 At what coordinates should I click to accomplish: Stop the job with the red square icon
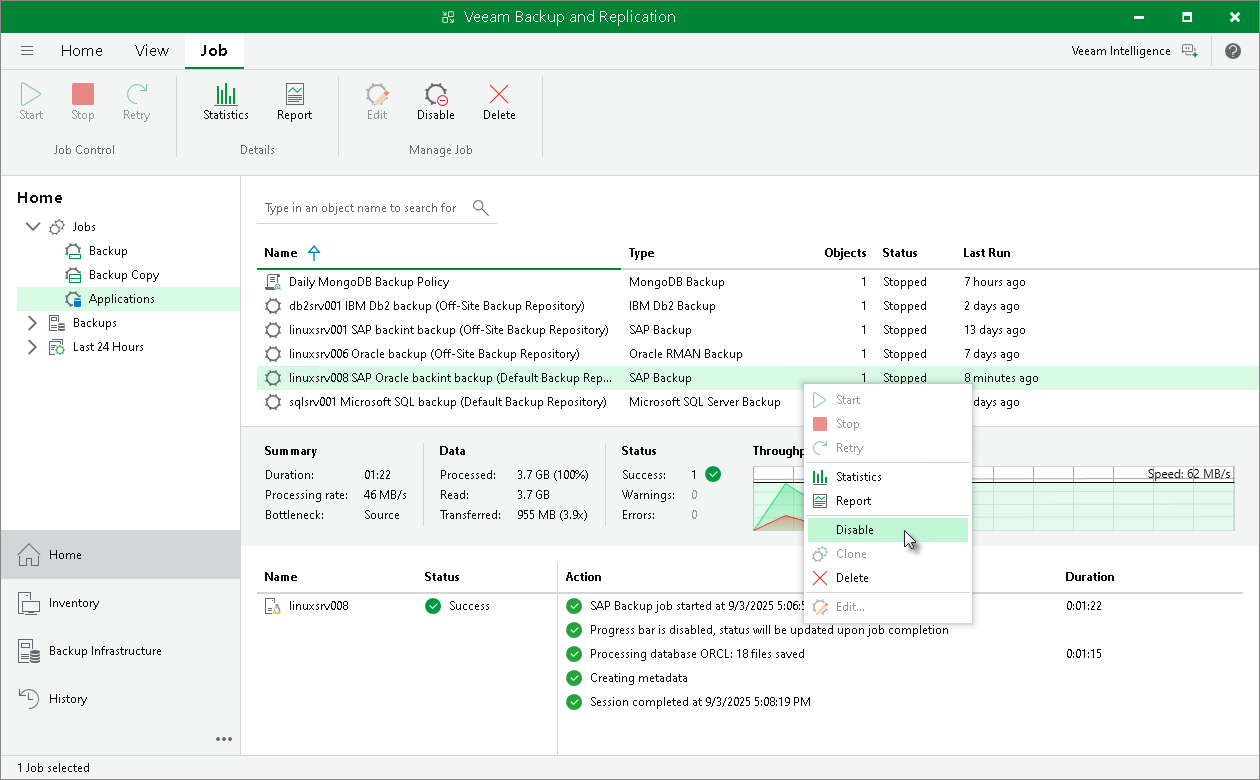[82, 100]
